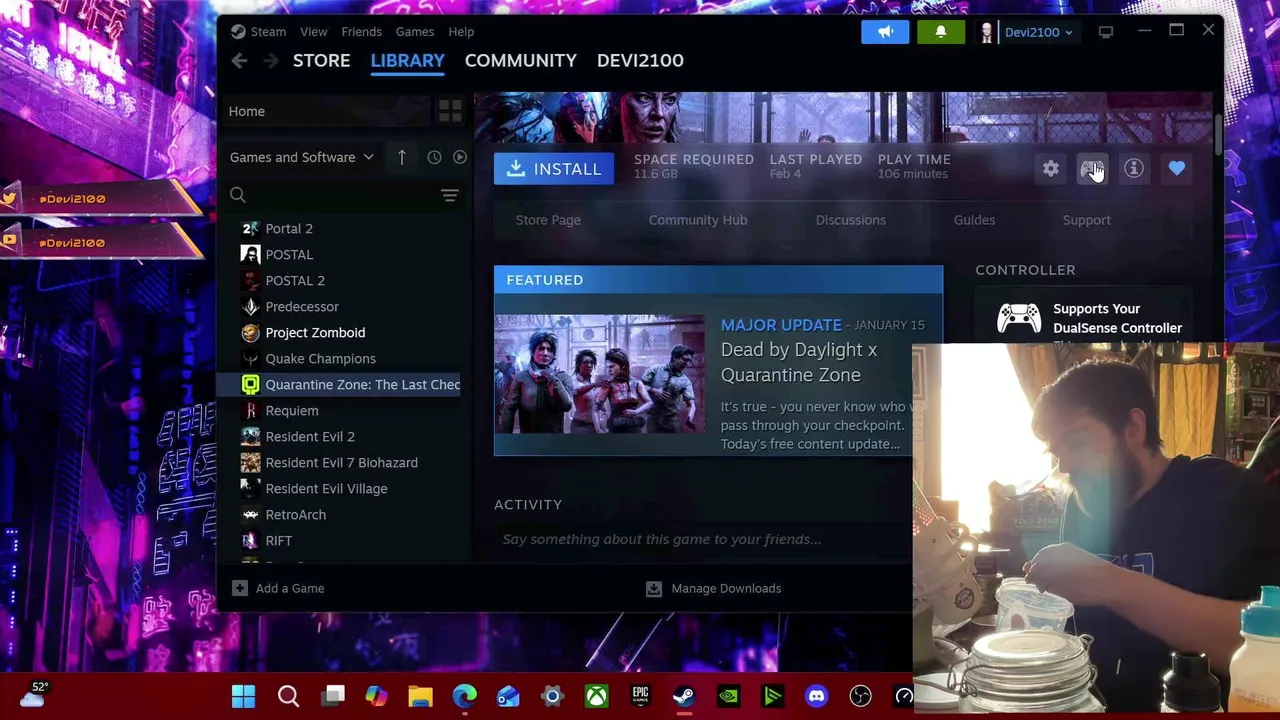Open the Help menu
1280x720 pixels.
click(x=461, y=32)
